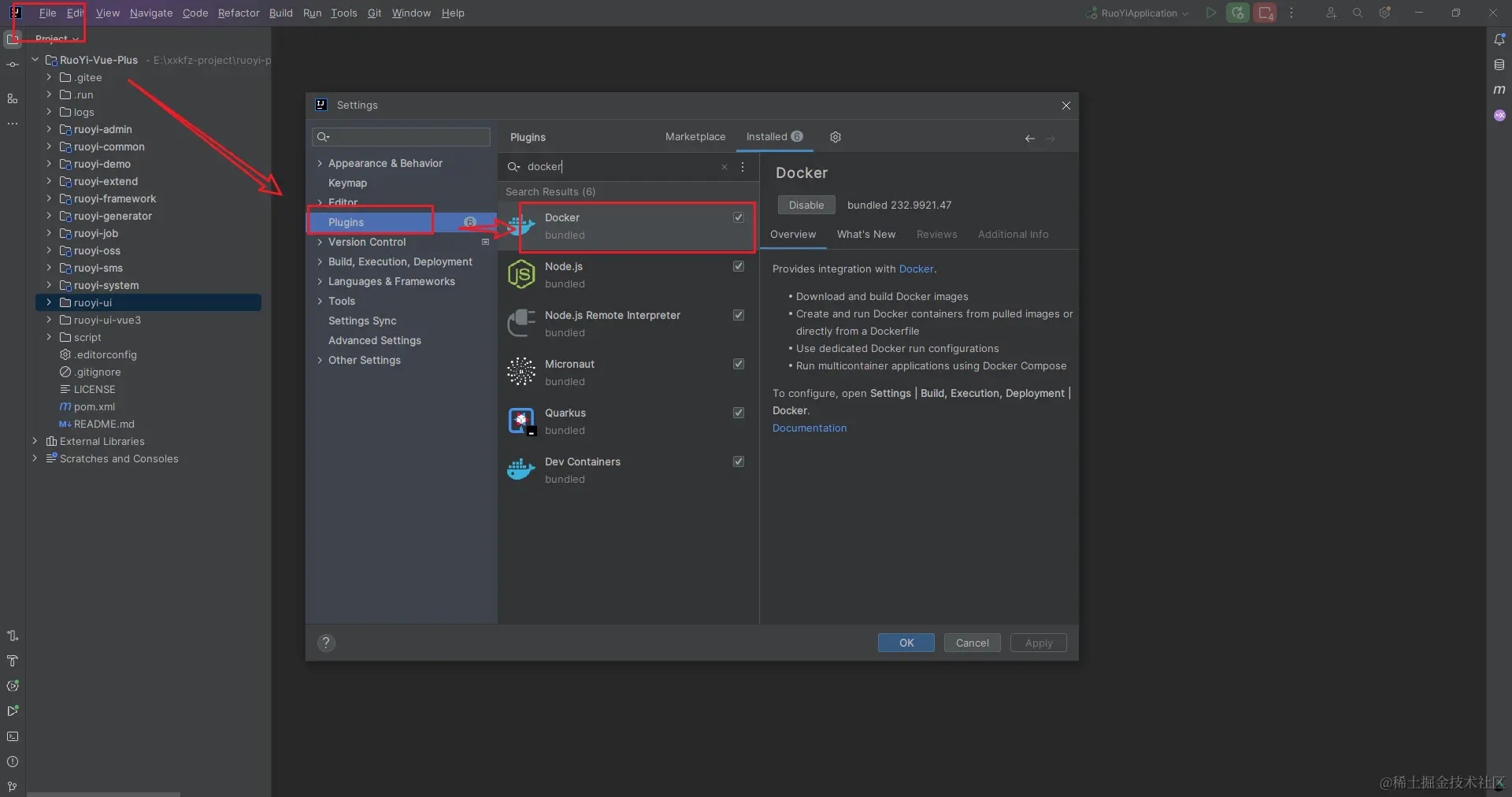This screenshot has height=797, width=1512.
Task: Open the Refactor menu
Action: pyautogui.click(x=239, y=13)
